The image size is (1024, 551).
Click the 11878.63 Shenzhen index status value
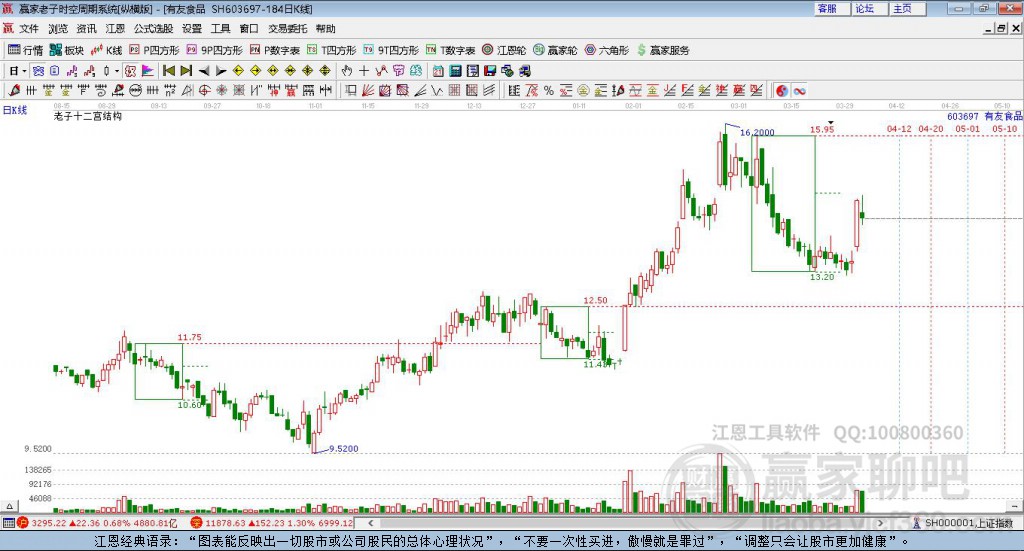(225, 523)
